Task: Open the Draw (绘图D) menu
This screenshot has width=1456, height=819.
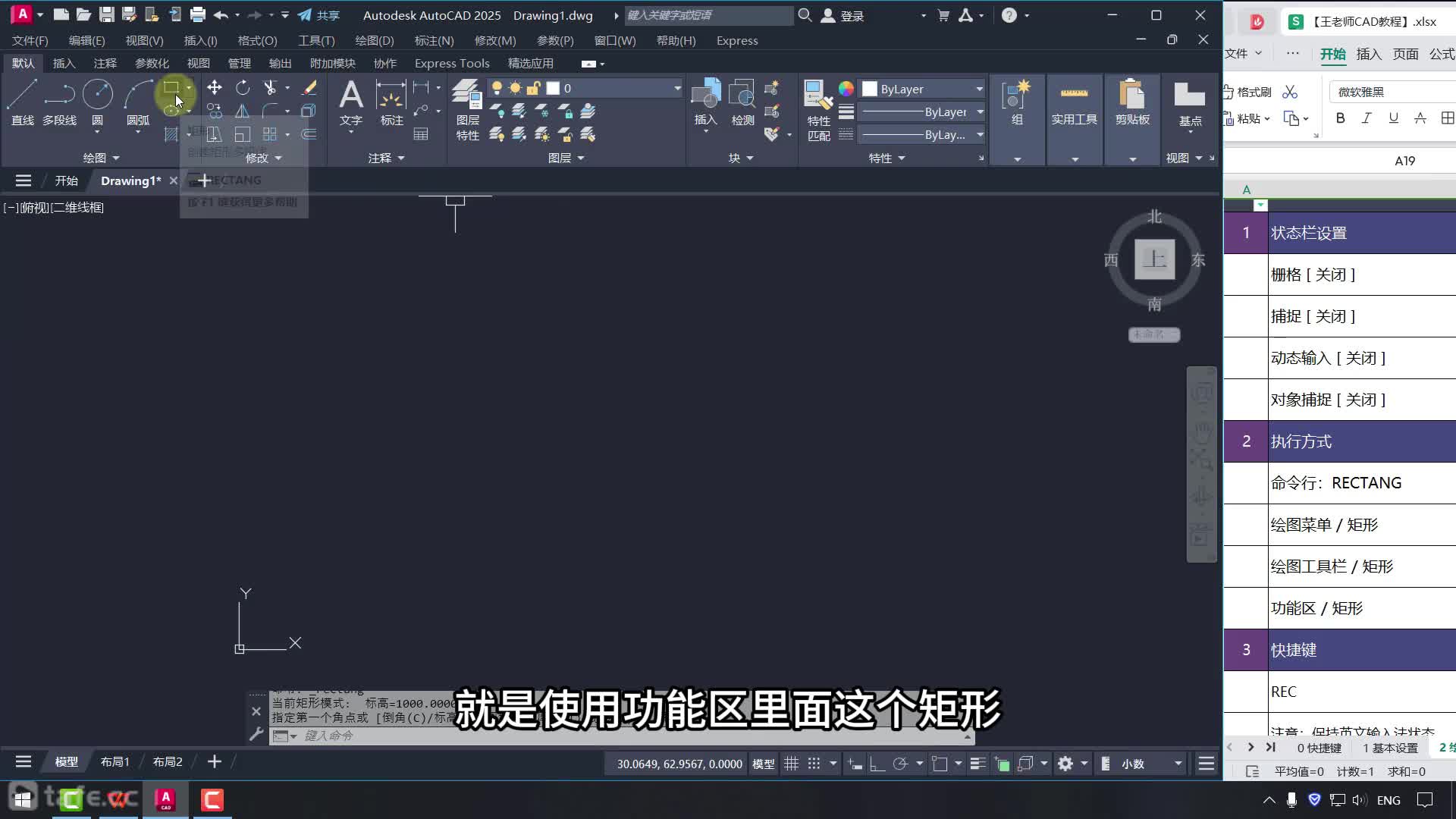Action: click(x=375, y=40)
